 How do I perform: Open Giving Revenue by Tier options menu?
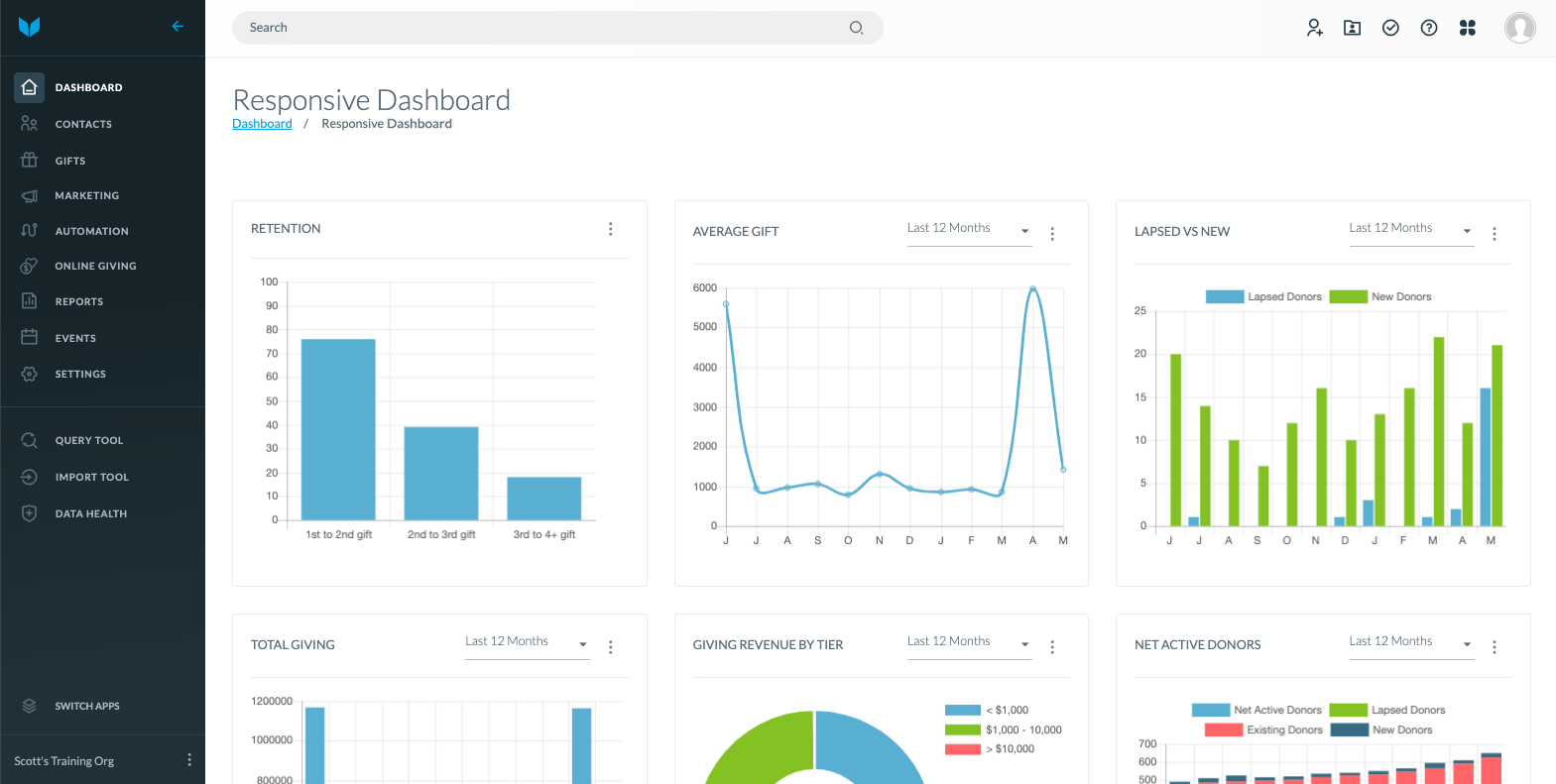click(1052, 647)
